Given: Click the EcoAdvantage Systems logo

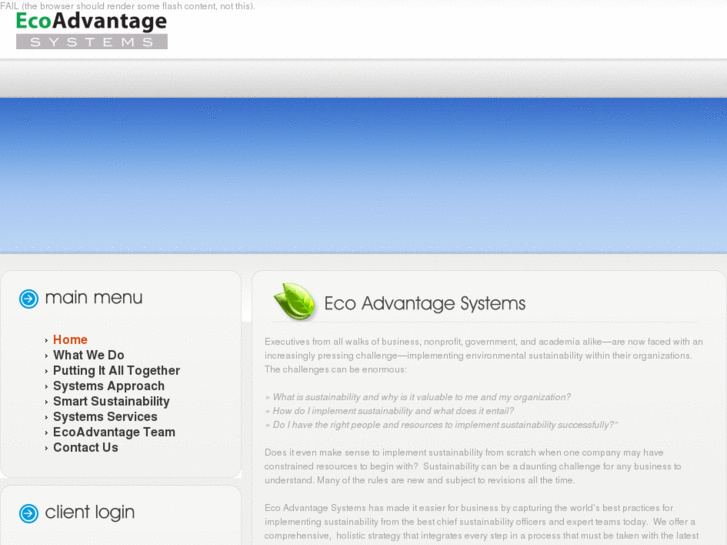Looking at the screenshot, I should pyautogui.click(x=91, y=30).
